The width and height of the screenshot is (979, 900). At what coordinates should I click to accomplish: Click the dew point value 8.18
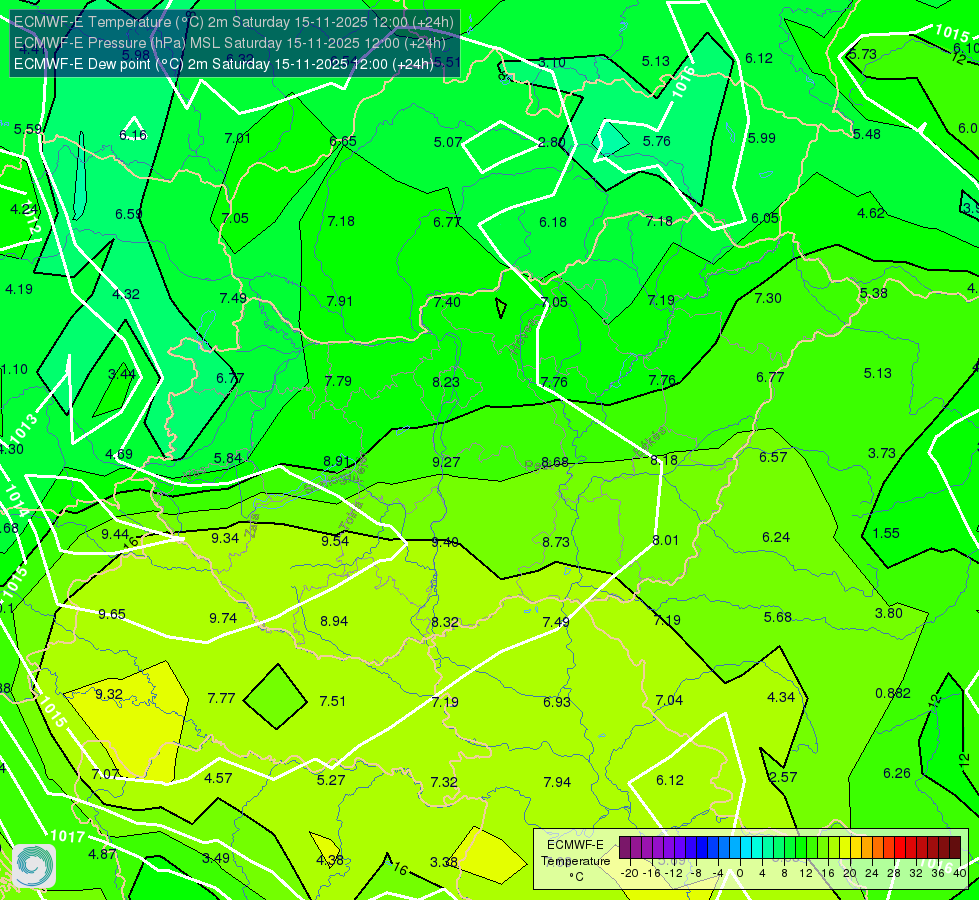[664, 460]
